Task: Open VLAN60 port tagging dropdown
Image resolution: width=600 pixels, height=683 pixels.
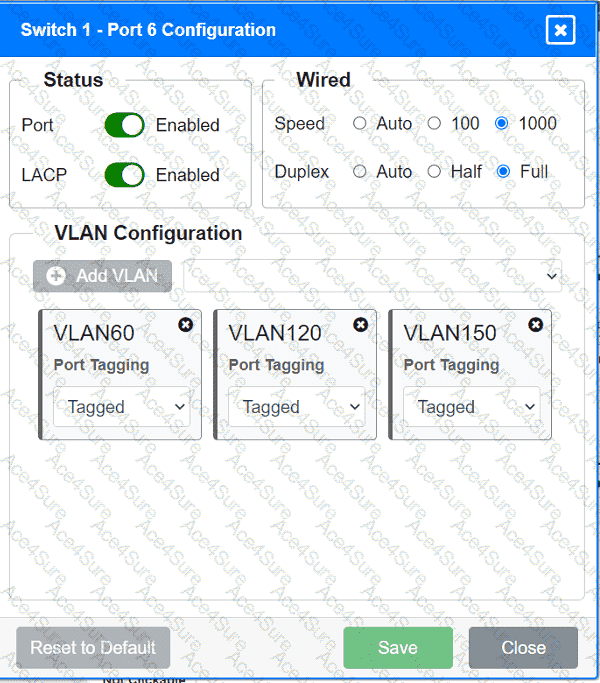Action: click(121, 407)
